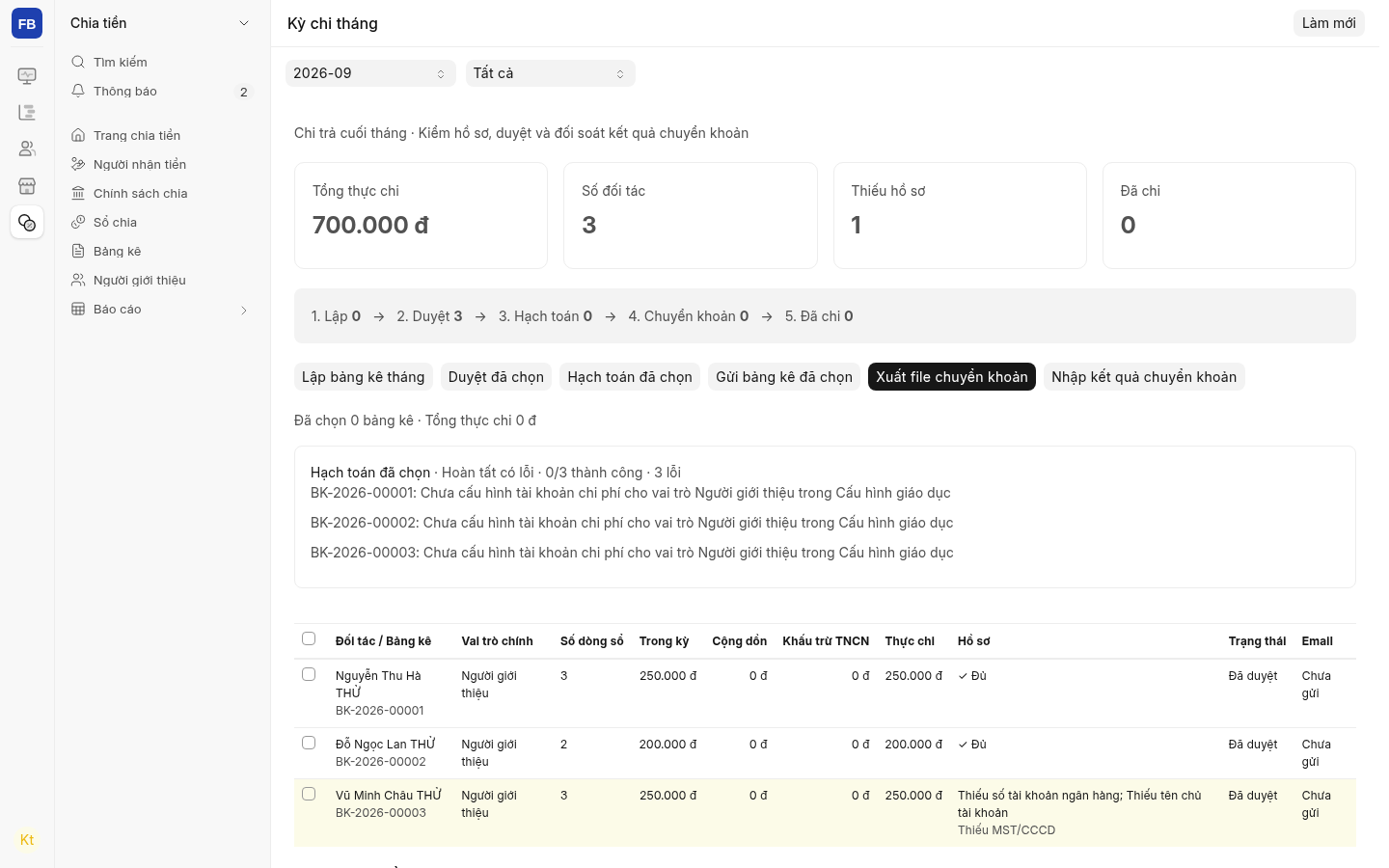
Task: Toggle the select-all checkbox in the table header
Action: (309, 638)
